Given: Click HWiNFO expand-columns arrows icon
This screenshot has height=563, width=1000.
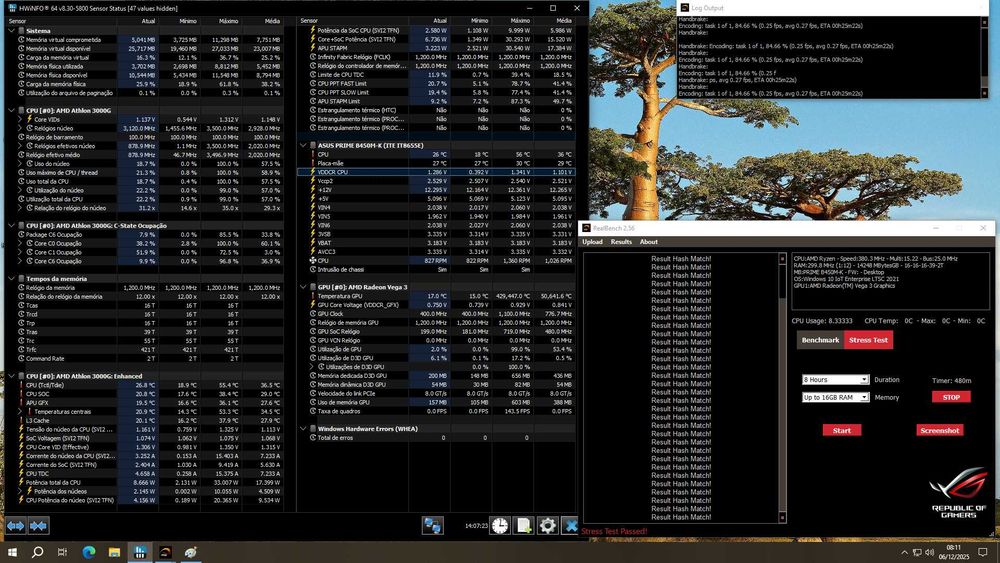Looking at the screenshot, I should tap(15, 525).
